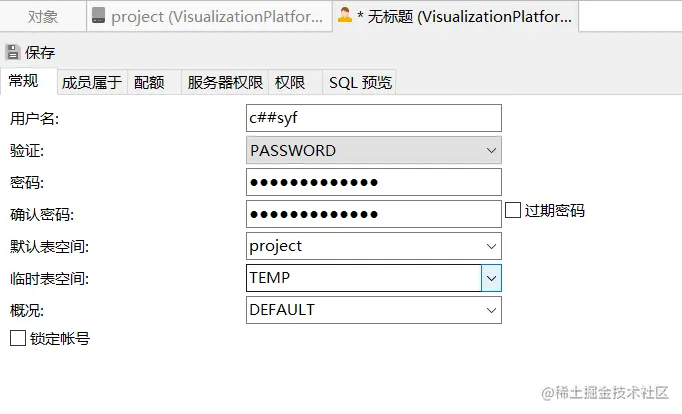Toggle the 锁定帐号 checkbox
This screenshot has width=682, height=414.
(17, 338)
